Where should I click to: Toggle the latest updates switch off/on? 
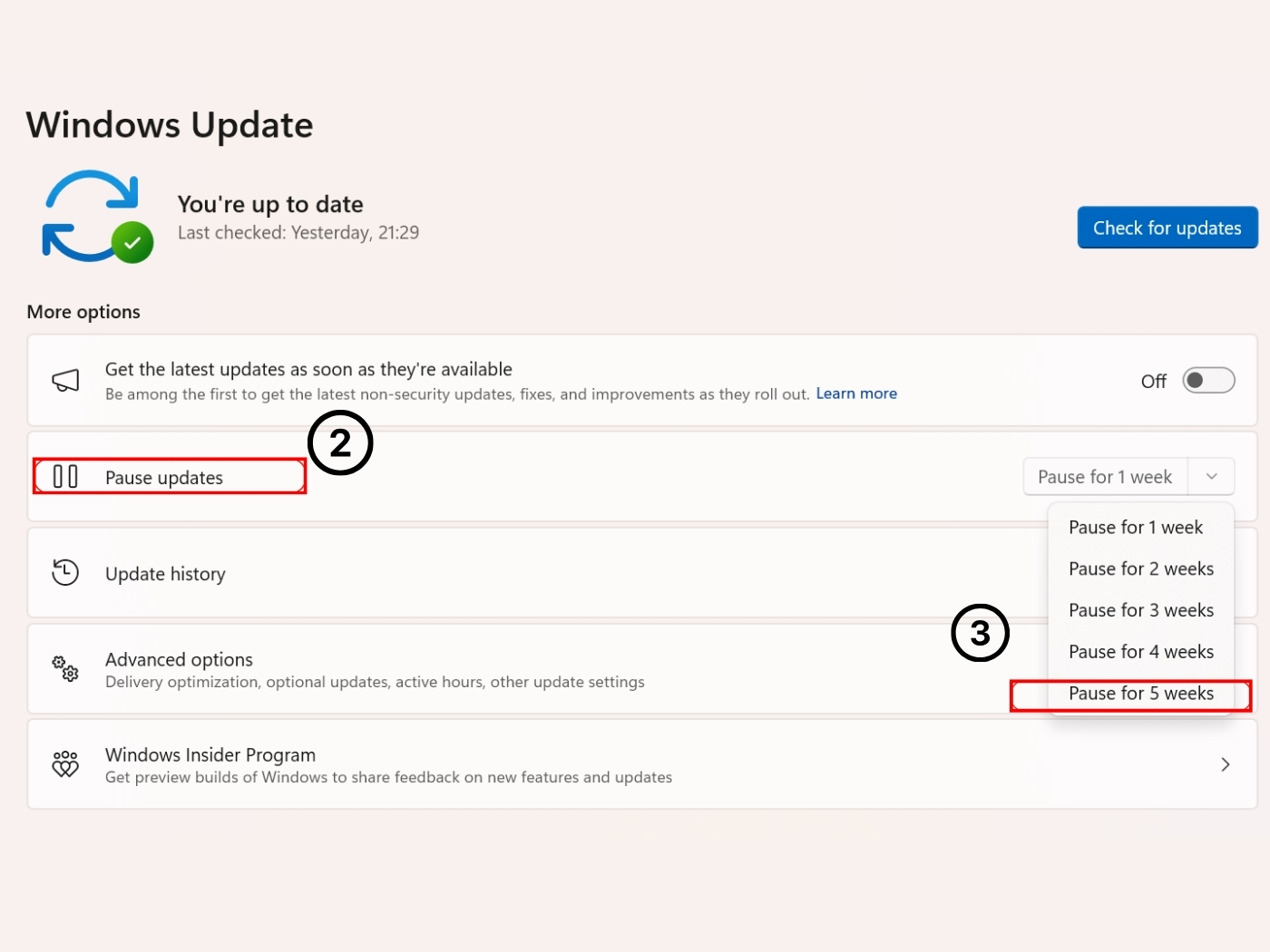(x=1208, y=381)
